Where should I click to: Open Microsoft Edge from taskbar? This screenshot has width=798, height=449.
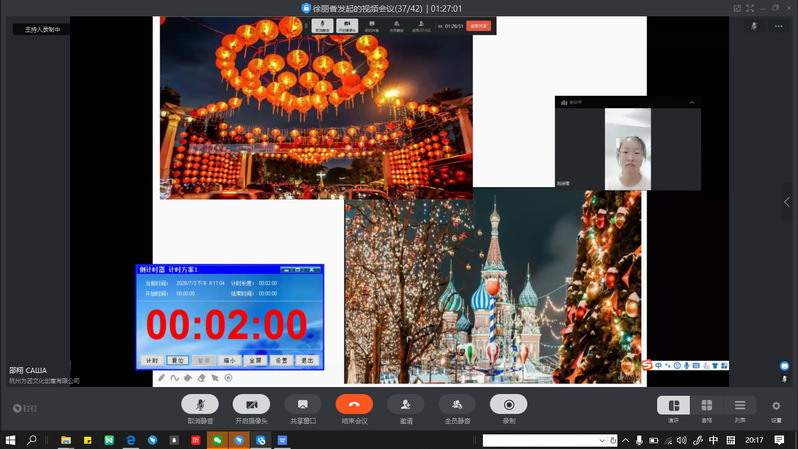131,440
